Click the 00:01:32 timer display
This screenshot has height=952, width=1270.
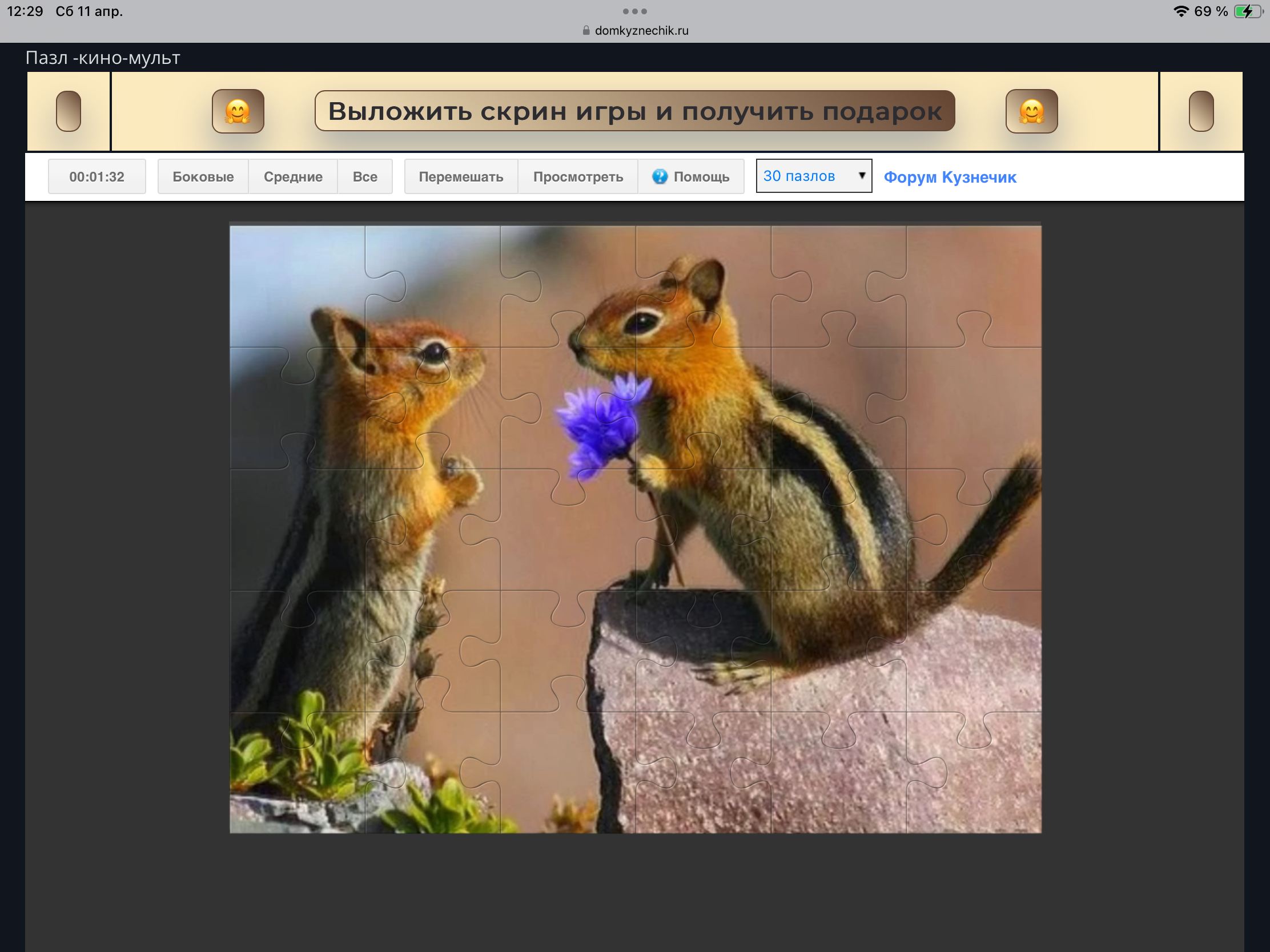click(97, 177)
